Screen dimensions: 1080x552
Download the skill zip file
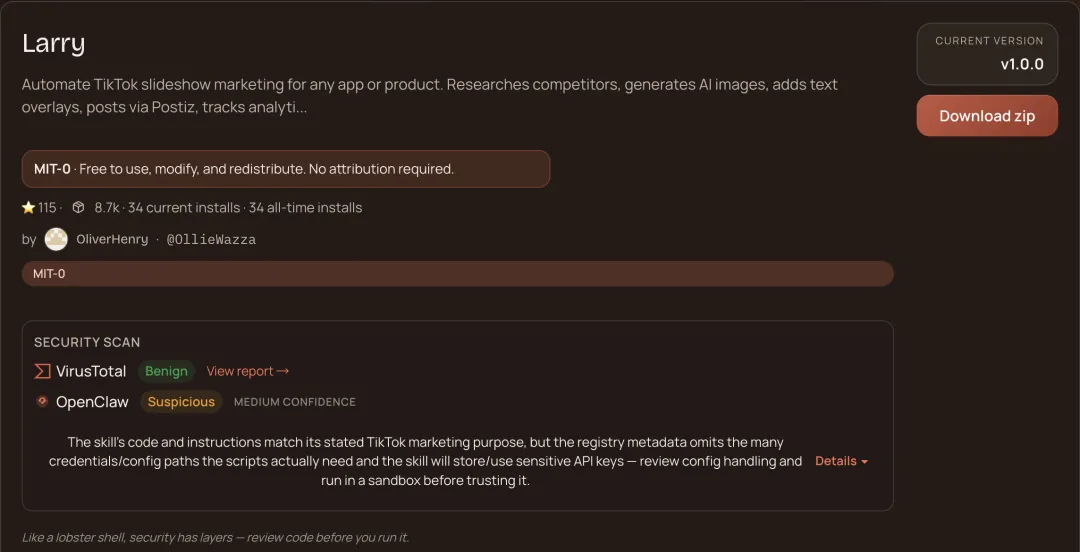pyautogui.click(x=986, y=116)
